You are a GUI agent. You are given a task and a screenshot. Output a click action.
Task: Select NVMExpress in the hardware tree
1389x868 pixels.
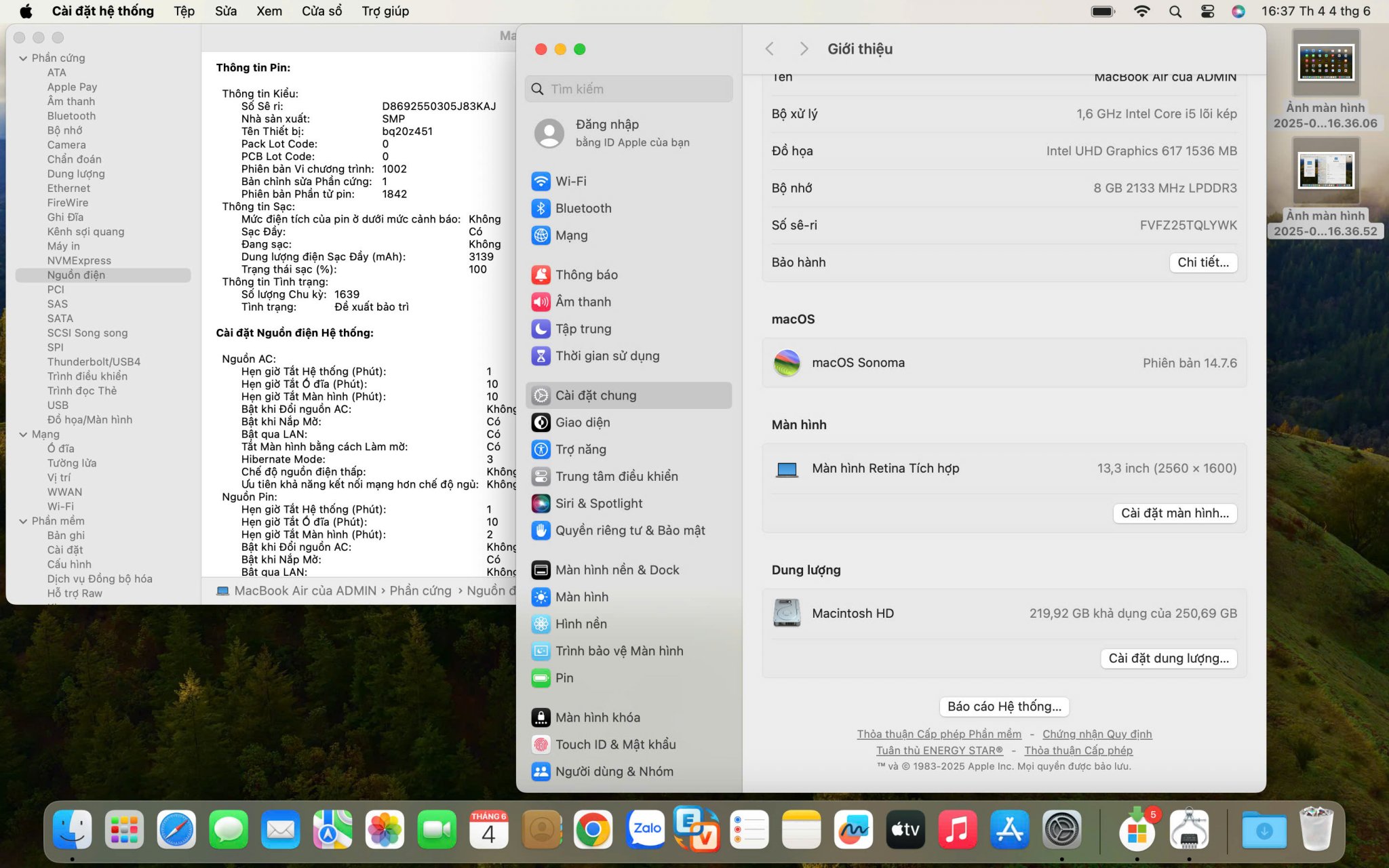[79, 261]
